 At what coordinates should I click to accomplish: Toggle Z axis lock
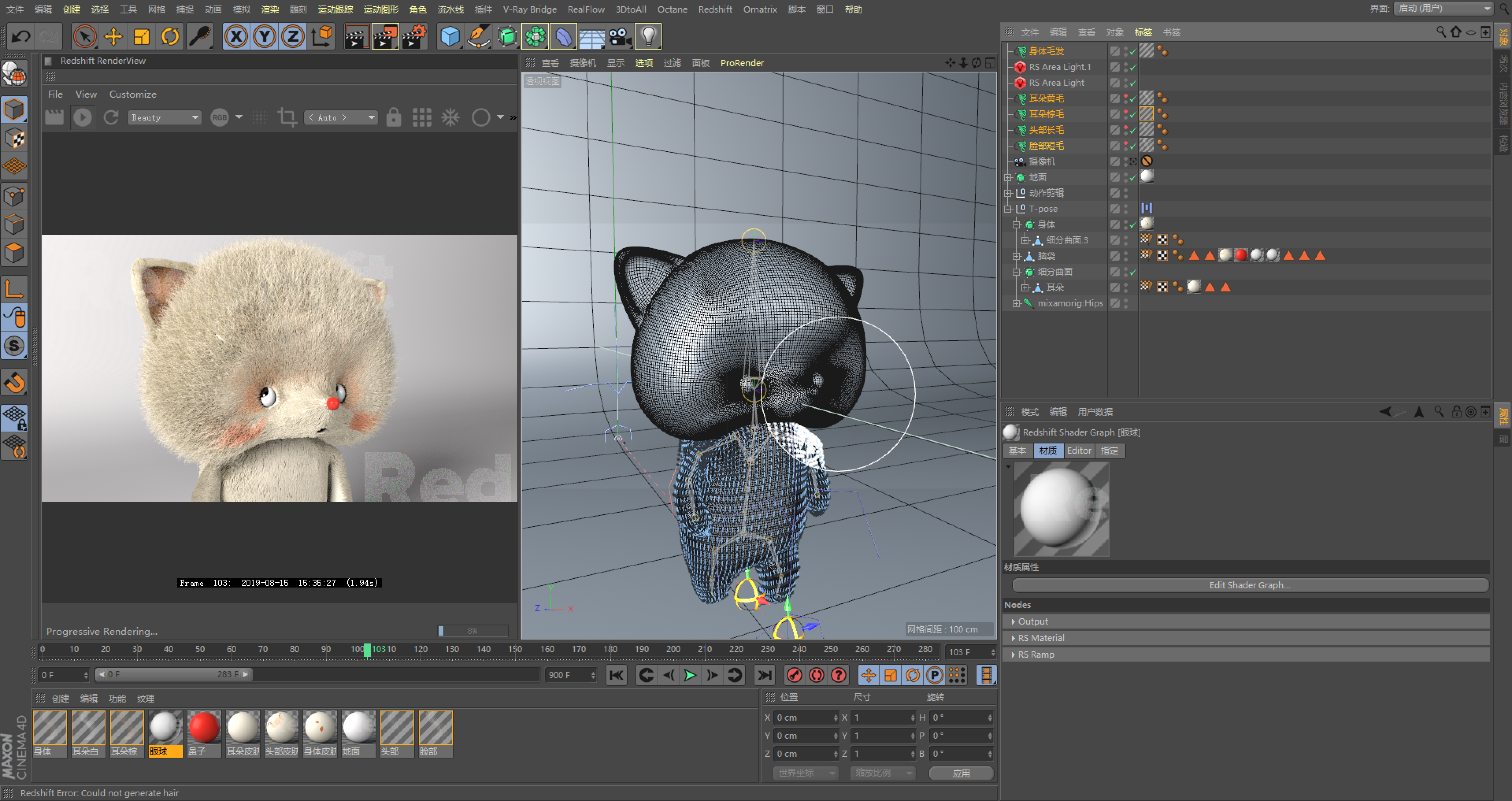point(292,36)
